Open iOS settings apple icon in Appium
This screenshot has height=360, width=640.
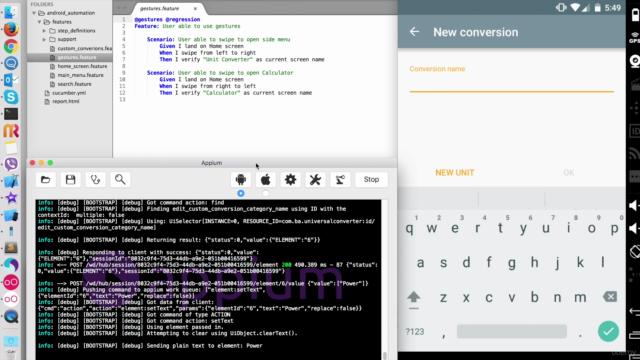coord(266,180)
